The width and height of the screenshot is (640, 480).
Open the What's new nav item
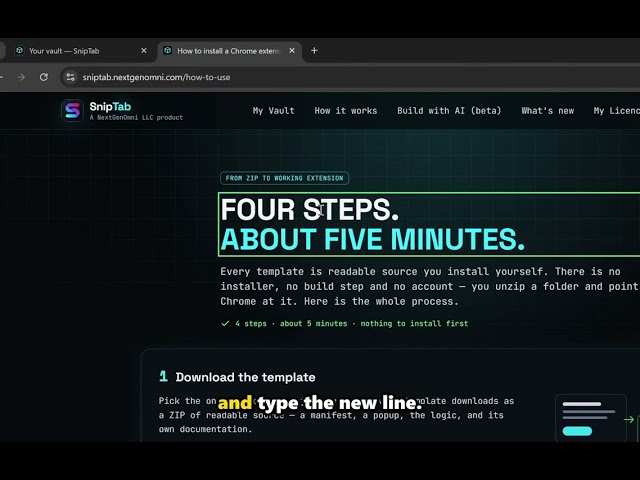(x=547, y=111)
